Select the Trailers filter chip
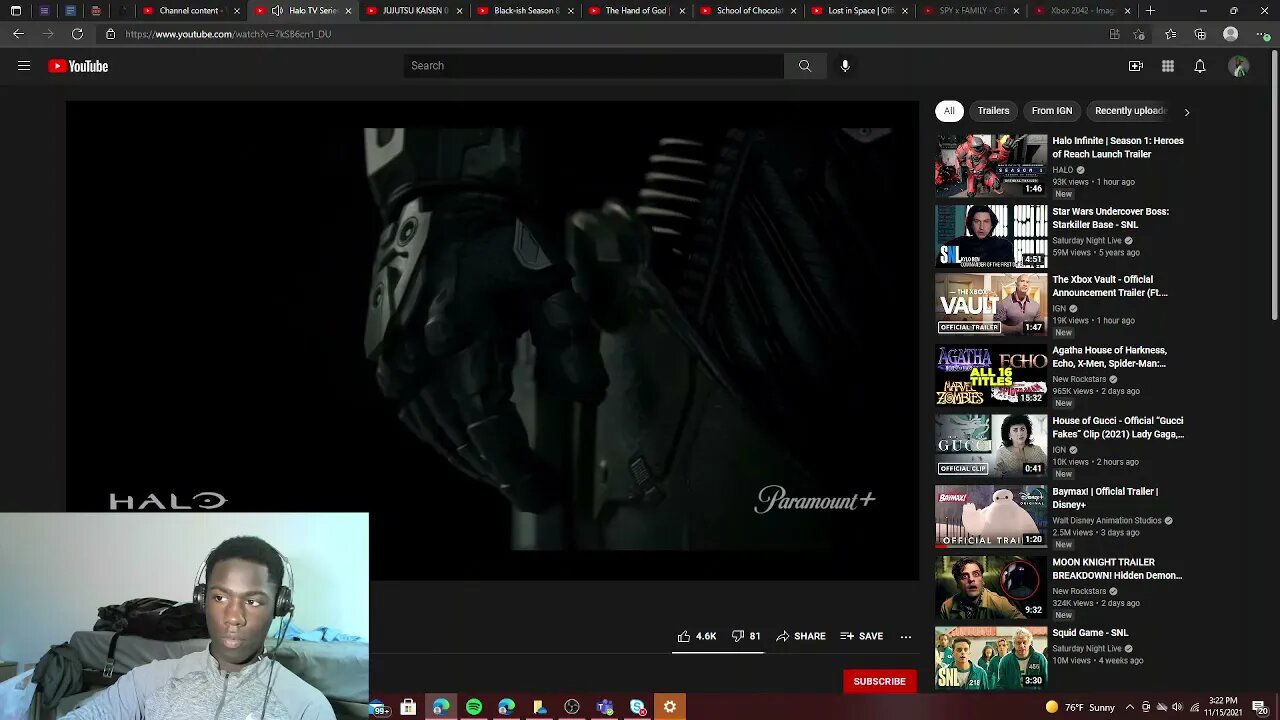Image resolution: width=1280 pixels, height=720 pixels. click(993, 111)
